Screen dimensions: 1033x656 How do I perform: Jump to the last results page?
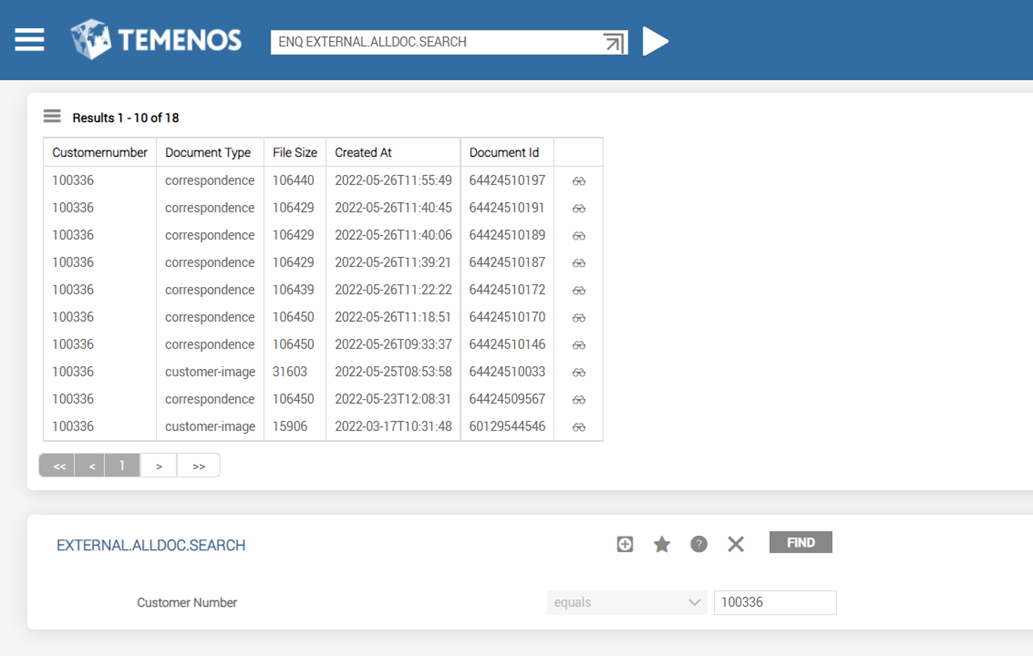(x=199, y=466)
